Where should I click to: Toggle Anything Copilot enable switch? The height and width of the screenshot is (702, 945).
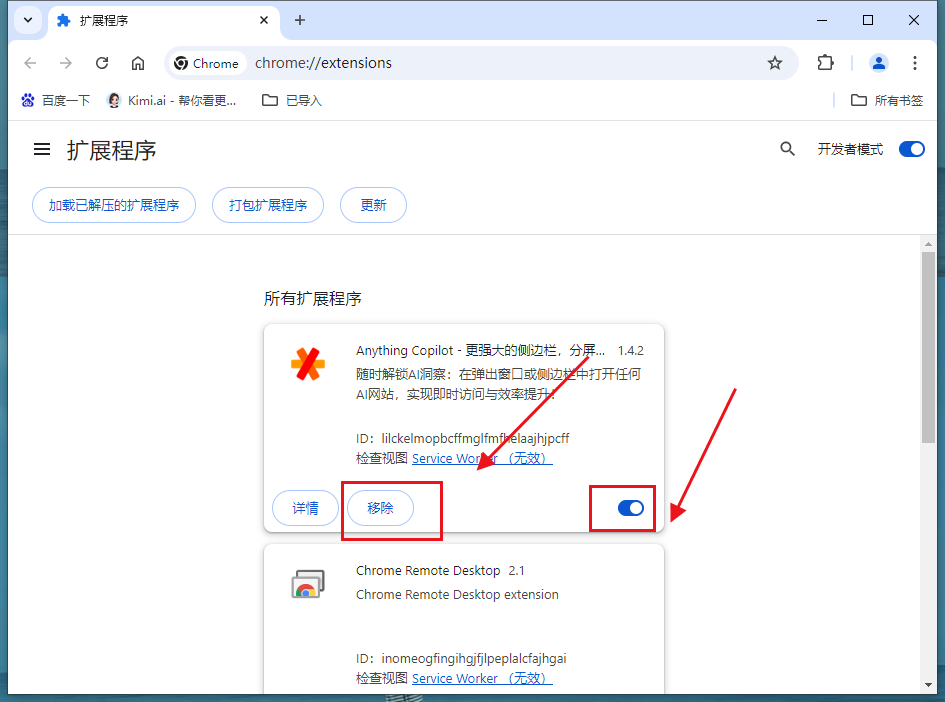[x=630, y=508]
